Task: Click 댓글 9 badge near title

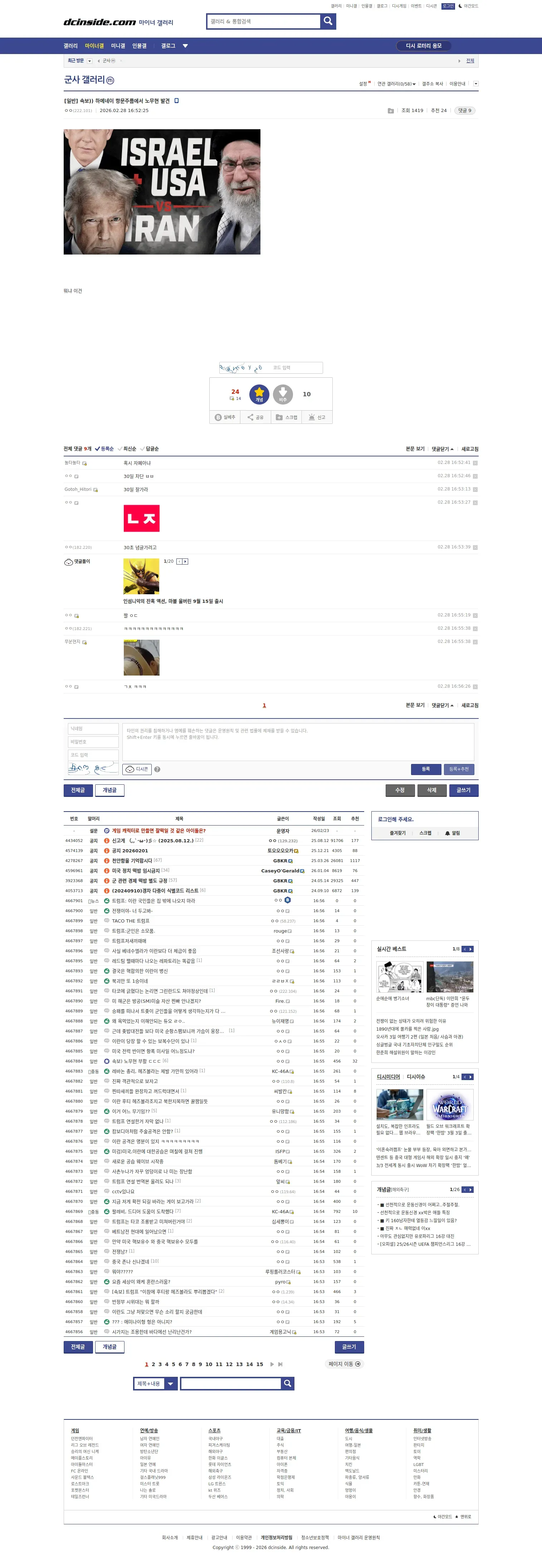Action: click(465, 111)
